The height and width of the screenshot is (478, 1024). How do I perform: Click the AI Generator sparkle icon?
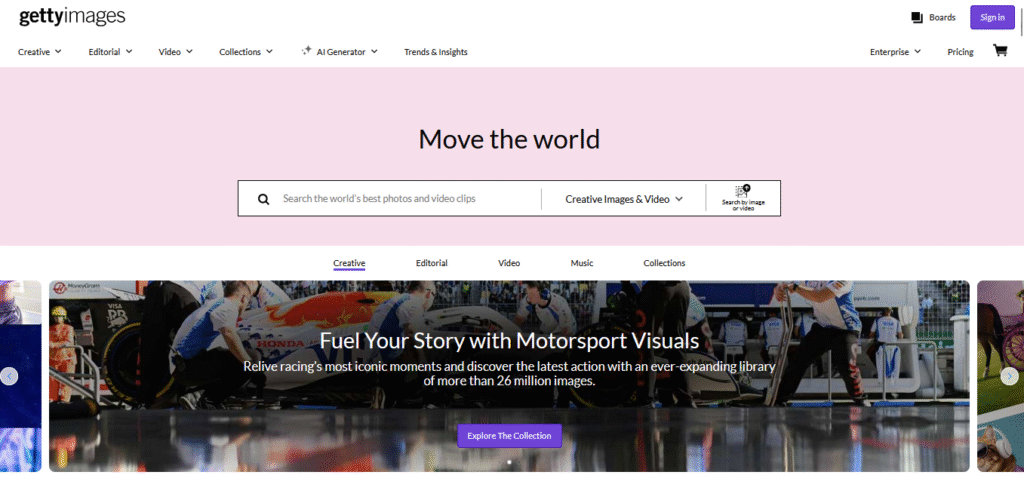(x=306, y=51)
